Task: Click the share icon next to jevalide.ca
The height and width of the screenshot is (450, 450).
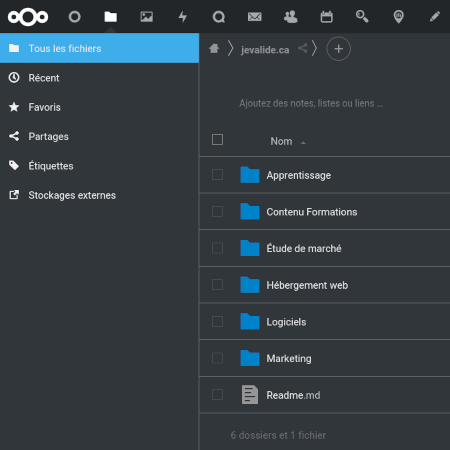Action: 303,48
